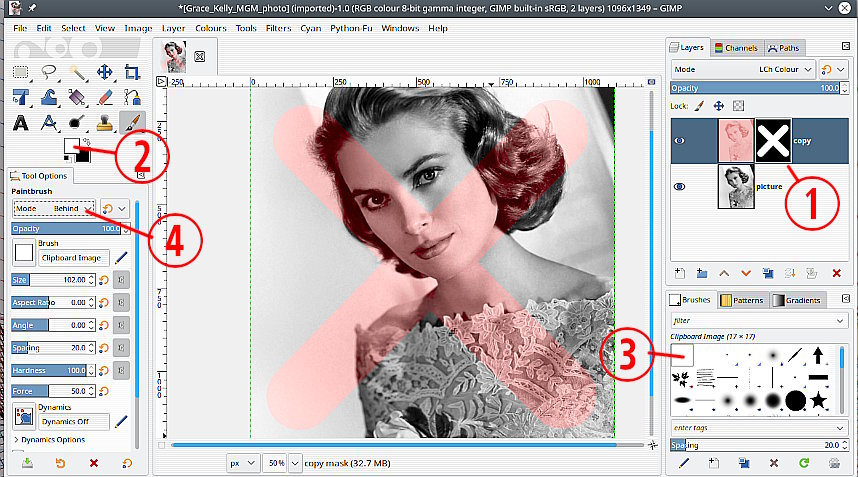This screenshot has width=858, height=477.
Task: Pick the Move tool in toolbox
Action: click(104, 72)
